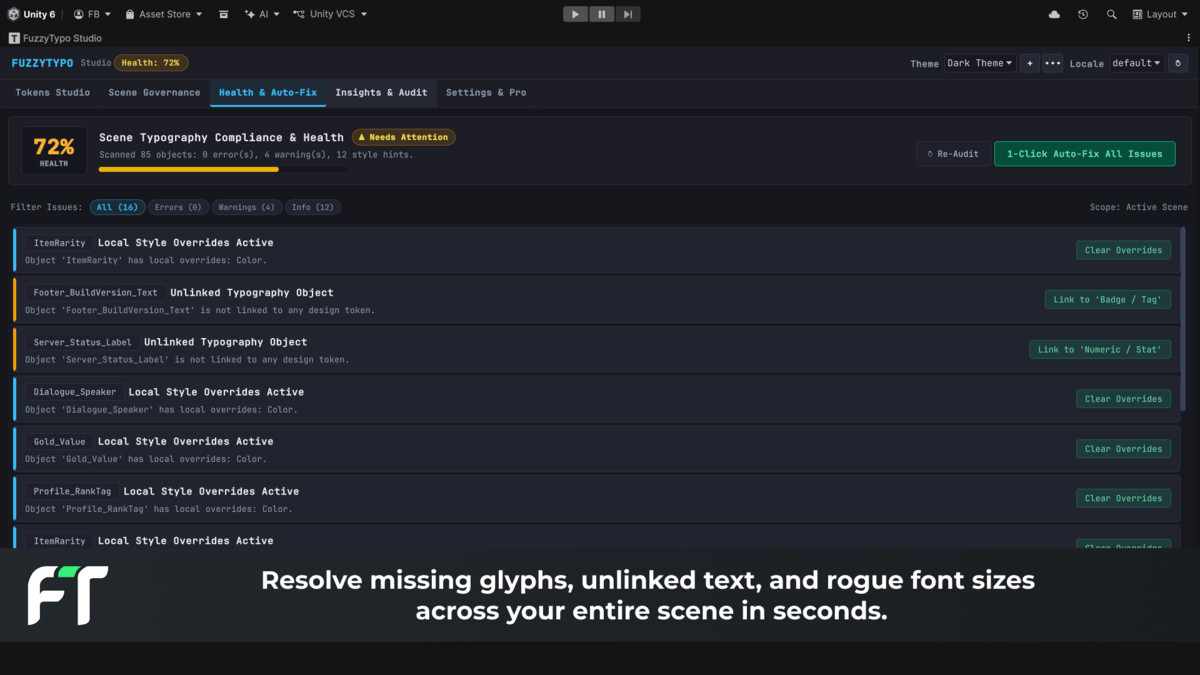Click the Gold_Value object tag
1200x675 pixels.
(x=60, y=442)
